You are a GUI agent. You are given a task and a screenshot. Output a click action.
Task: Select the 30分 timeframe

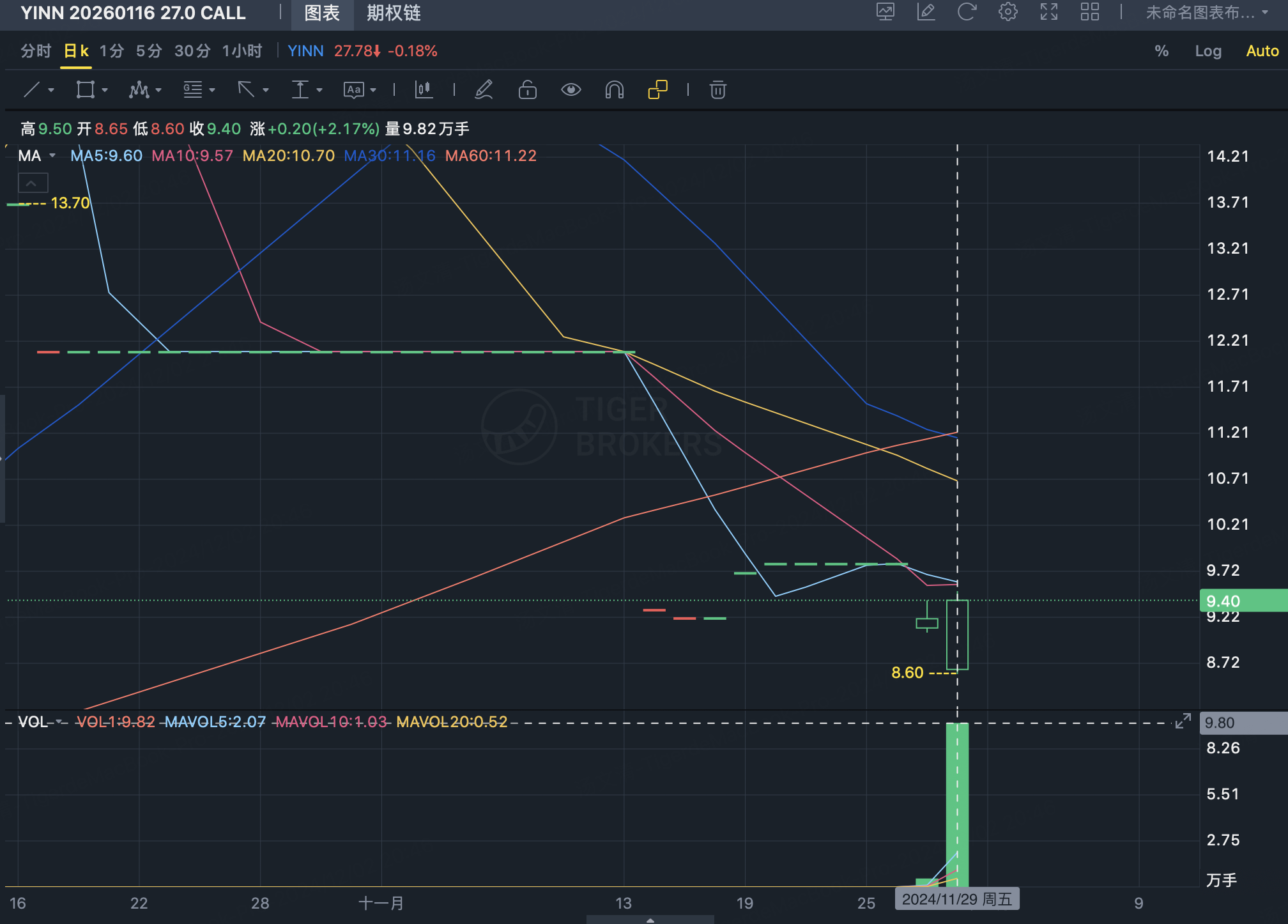pos(192,51)
